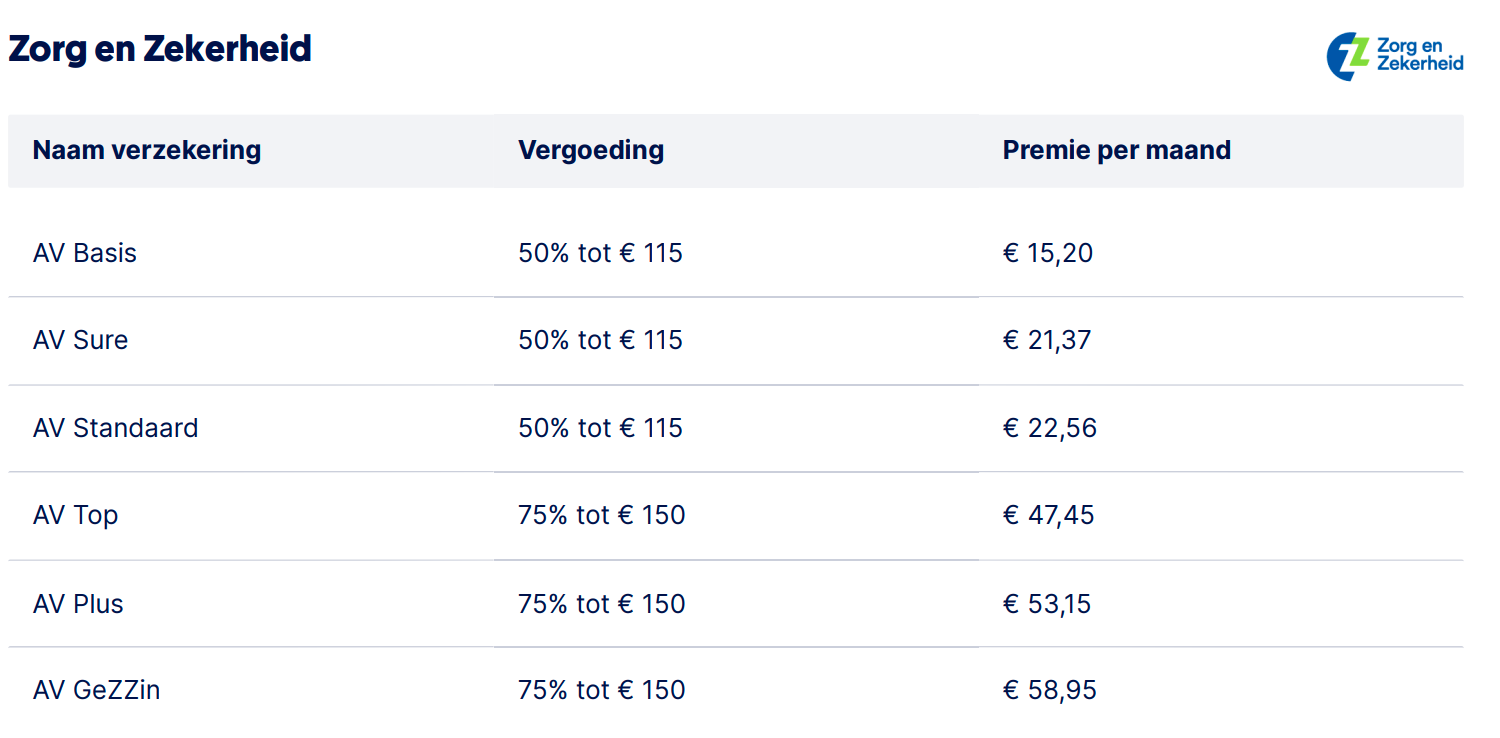
Task: Select the Naam verzekering column header
Action: pyautogui.click(x=147, y=151)
